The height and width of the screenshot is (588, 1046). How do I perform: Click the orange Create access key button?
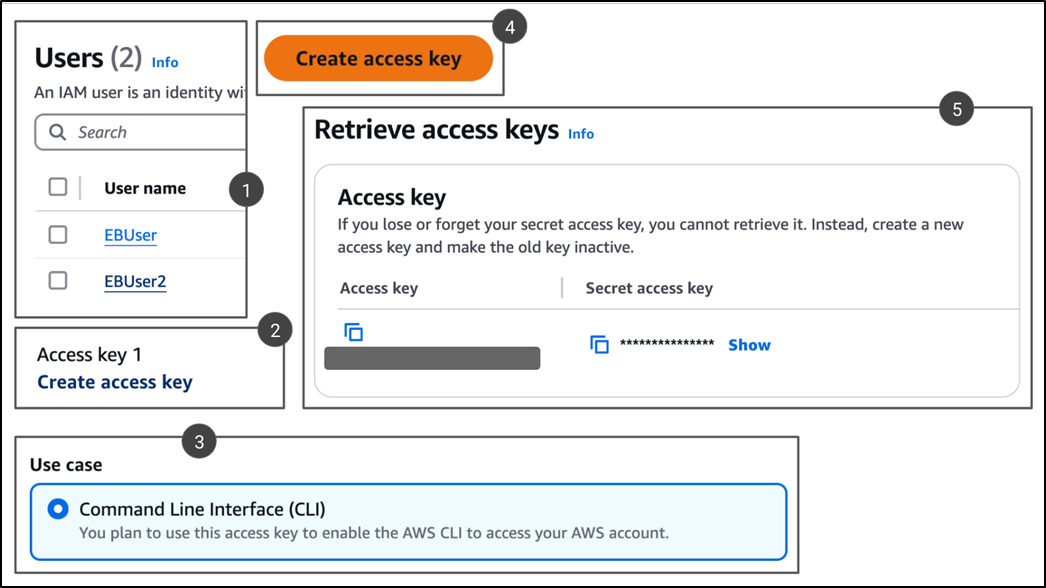tap(378, 58)
